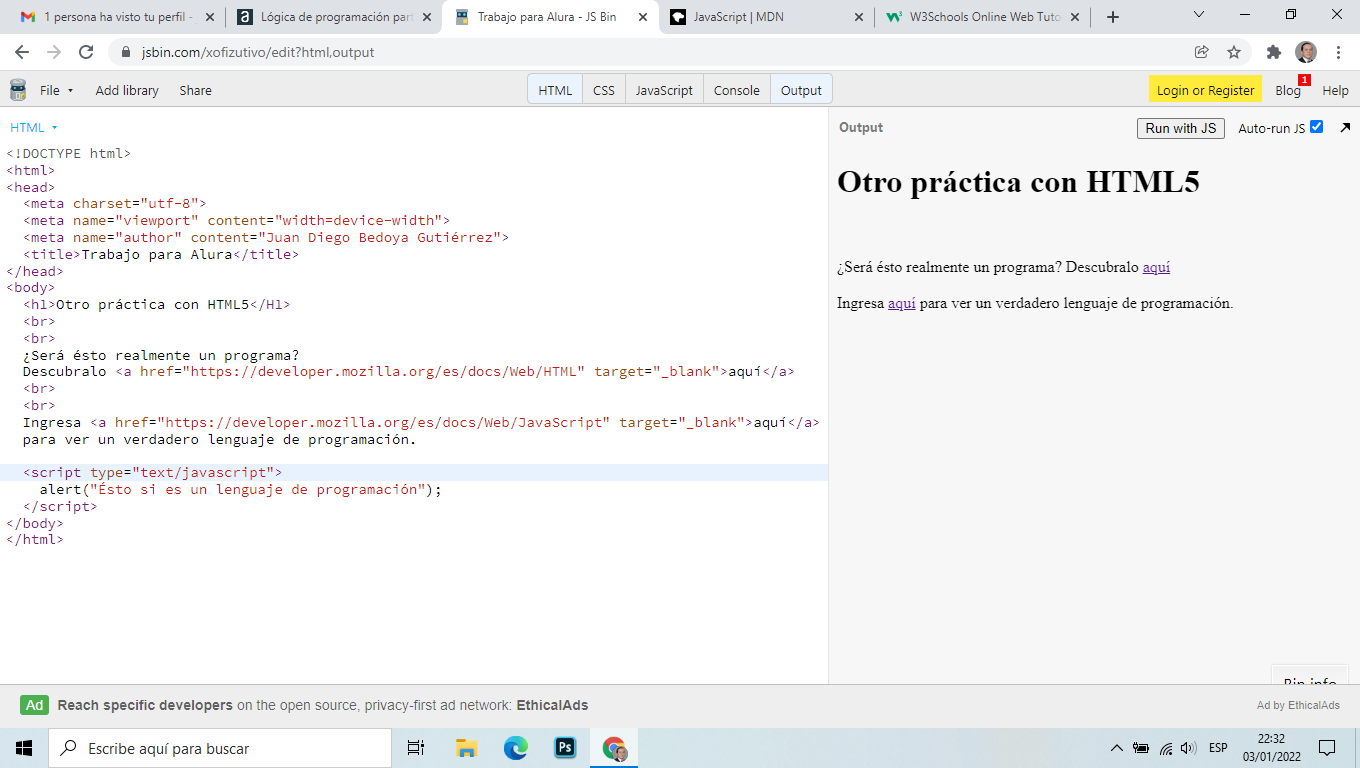Open the Help menu
This screenshot has height=768, width=1360.
1336,90
